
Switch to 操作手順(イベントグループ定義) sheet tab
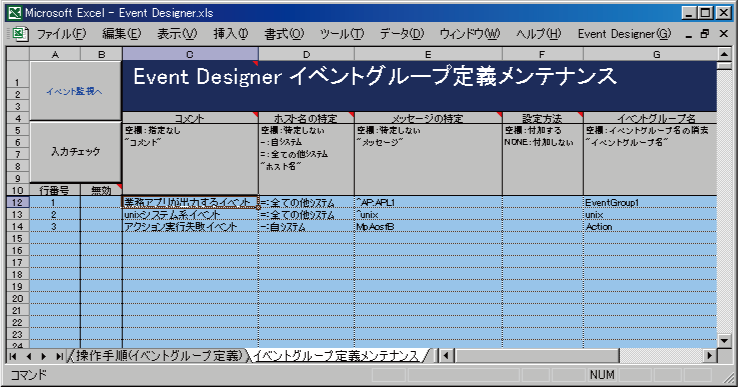[159, 356]
